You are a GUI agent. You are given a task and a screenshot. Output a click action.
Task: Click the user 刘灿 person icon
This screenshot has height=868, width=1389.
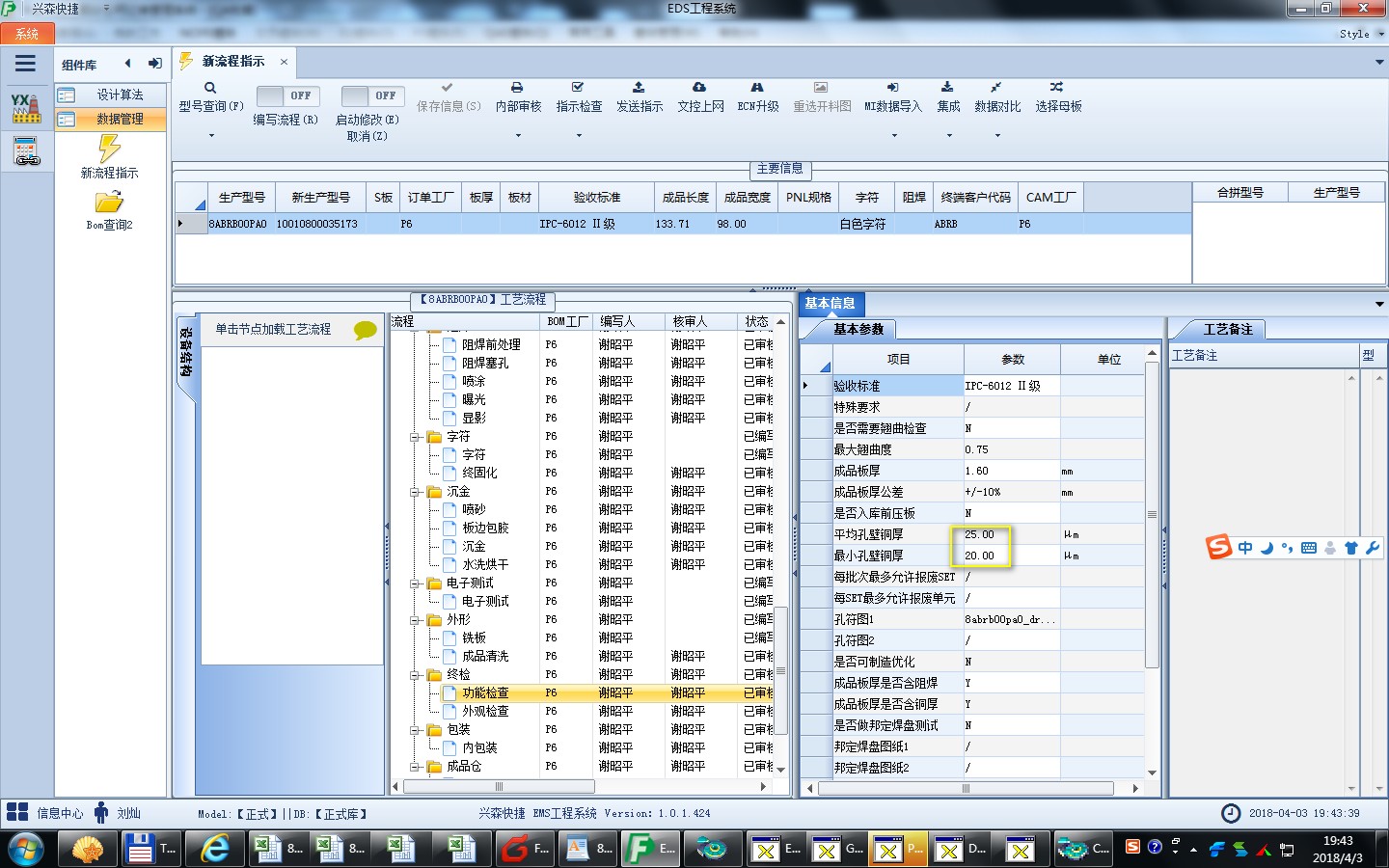tap(101, 812)
